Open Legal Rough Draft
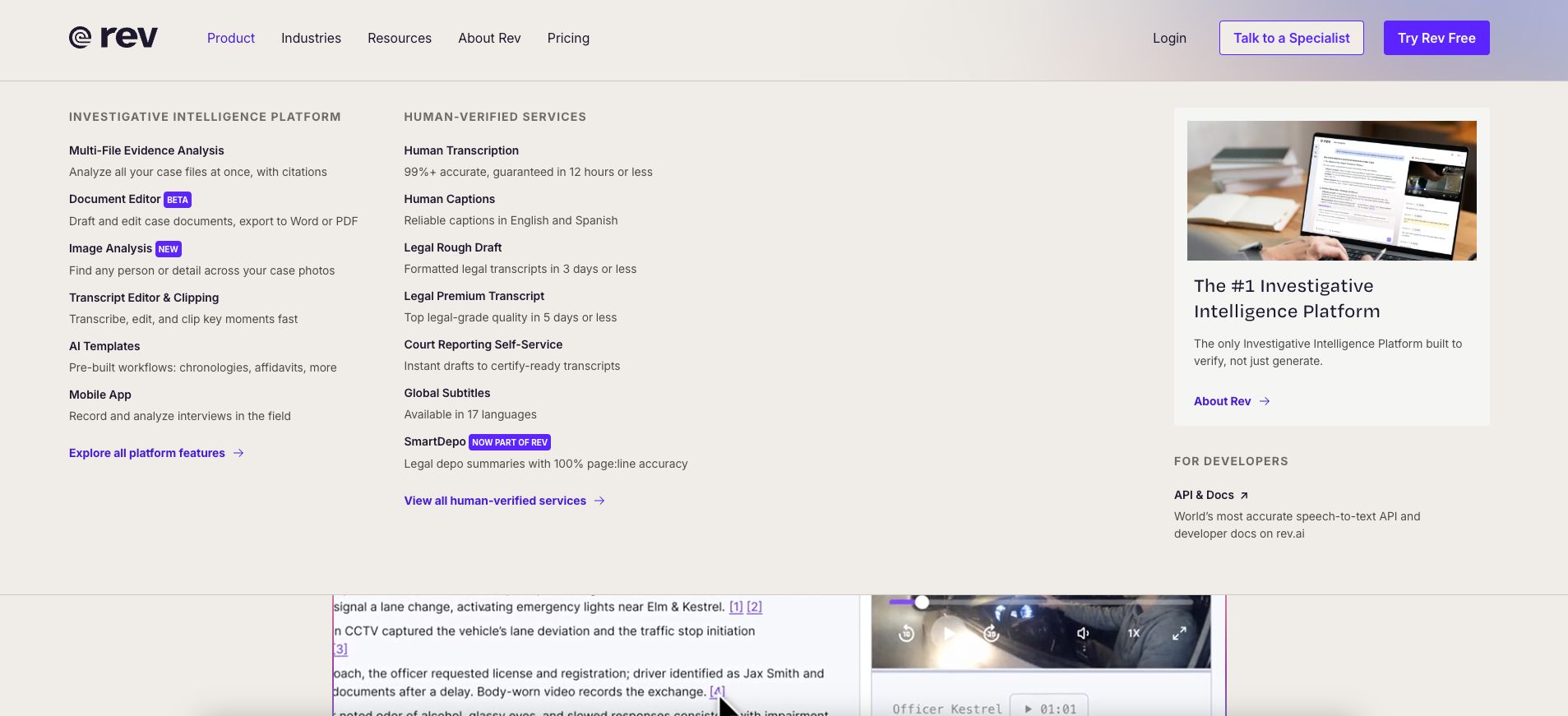The width and height of the screenshot is (1568, 716). (453, 247)
